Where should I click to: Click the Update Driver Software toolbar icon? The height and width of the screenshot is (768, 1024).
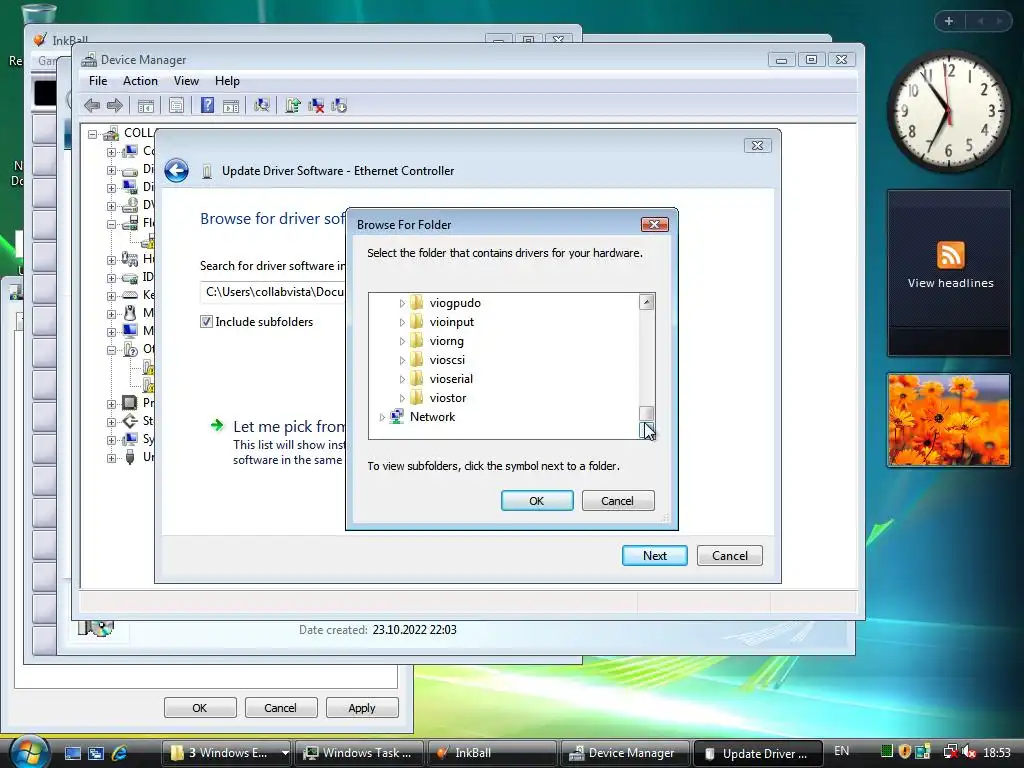tap(293, 105)
